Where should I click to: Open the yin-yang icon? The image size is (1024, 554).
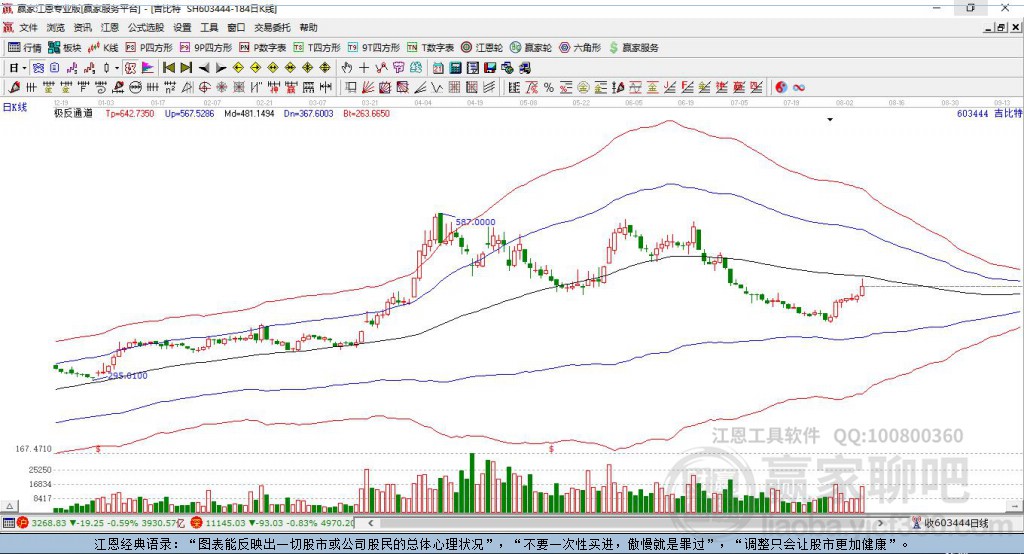781,88
